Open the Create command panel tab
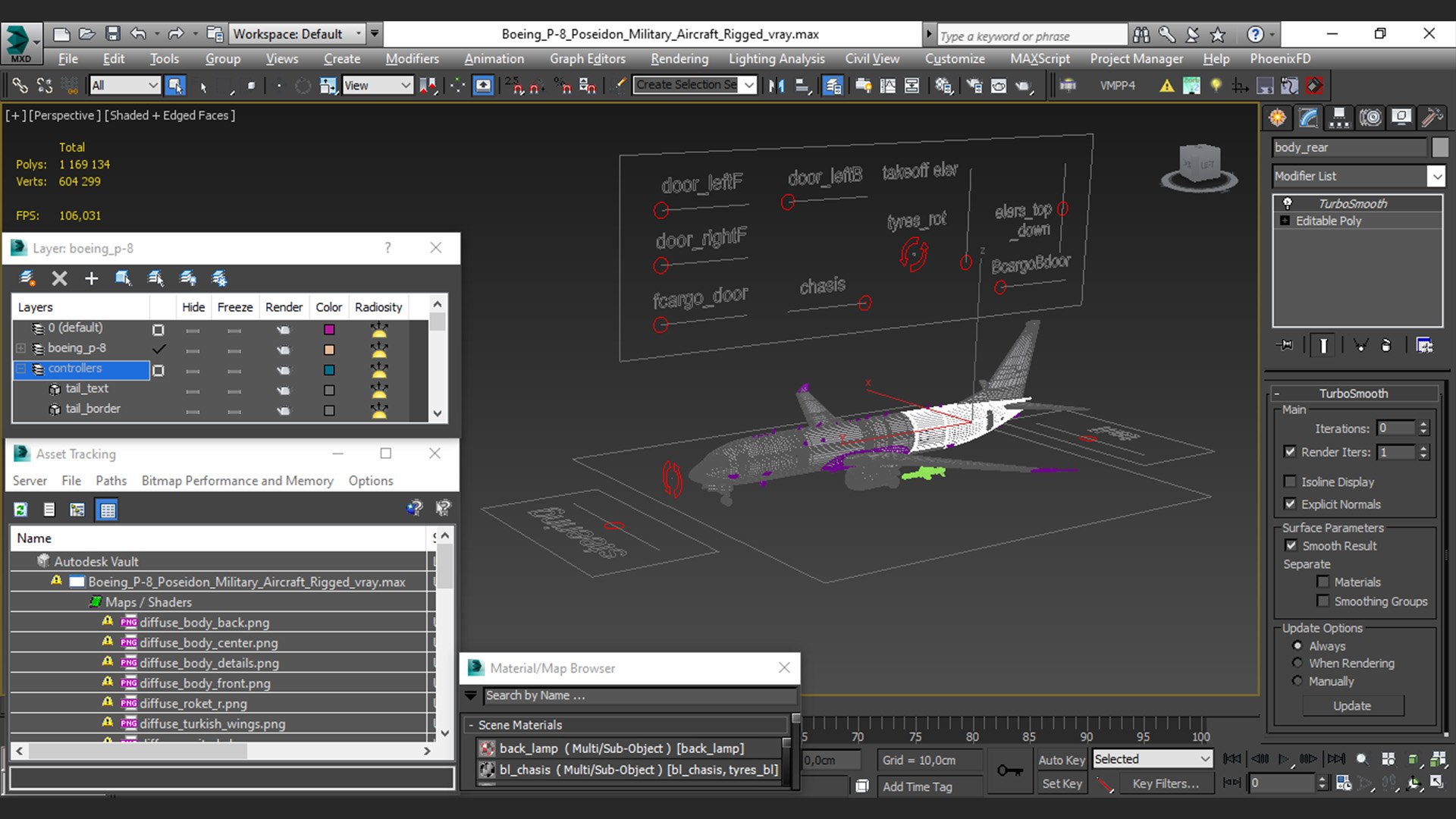The image size is (1456, 819). point(1278,118)
